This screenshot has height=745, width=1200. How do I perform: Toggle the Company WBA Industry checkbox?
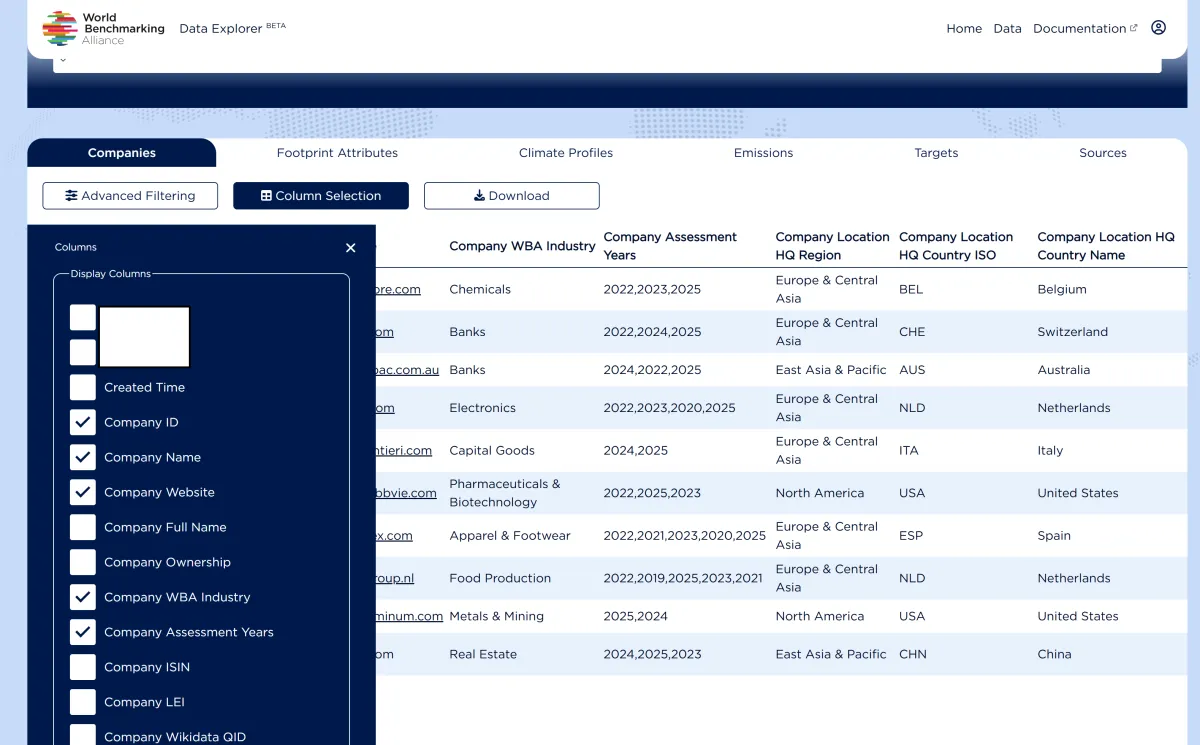(83, 597)
